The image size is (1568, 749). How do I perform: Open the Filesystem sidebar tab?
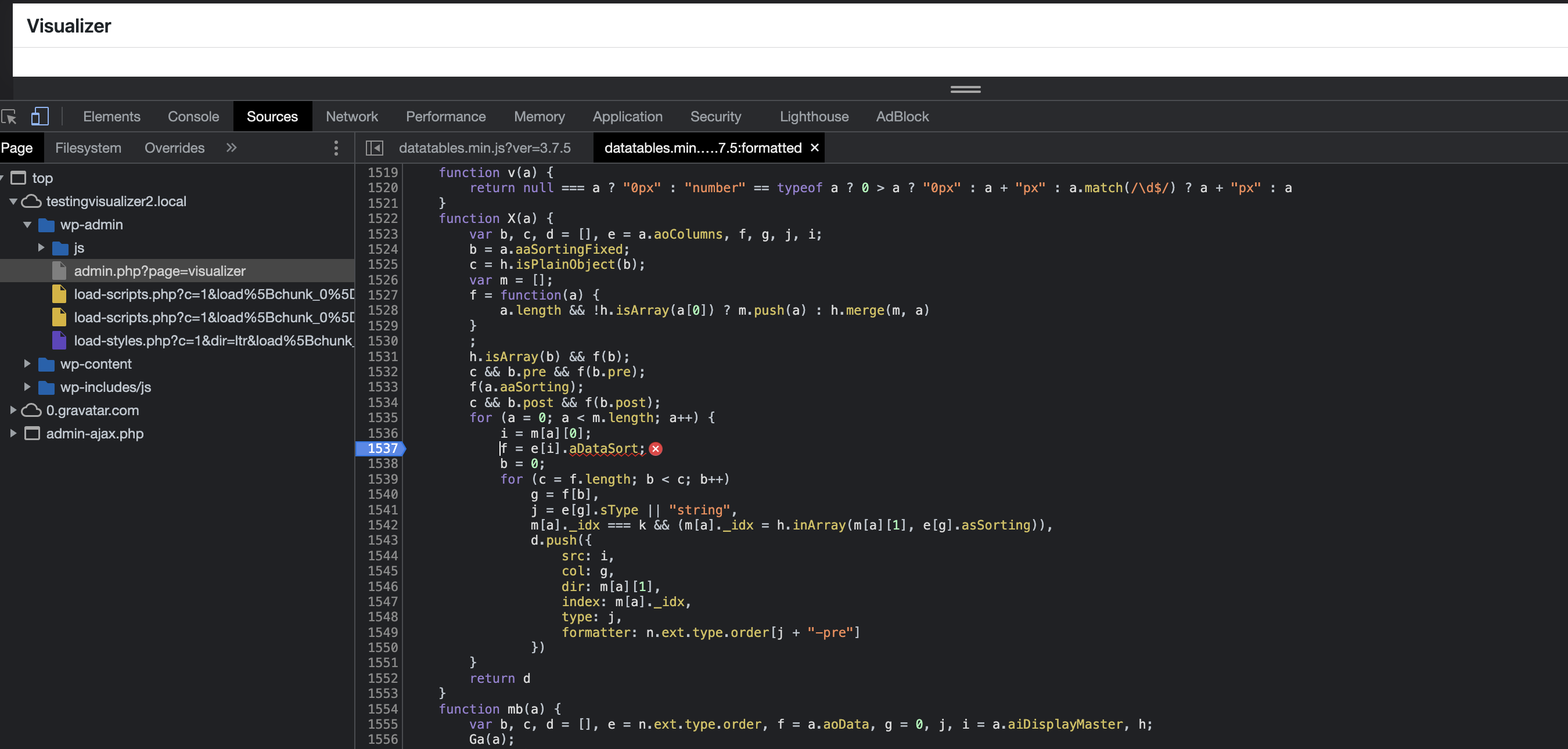(x=88, y=147)
